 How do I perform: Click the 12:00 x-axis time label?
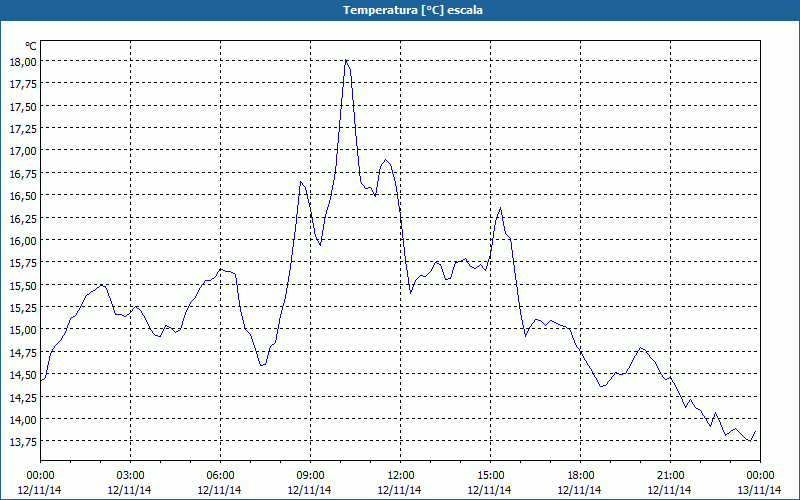[x=401, y=476]
